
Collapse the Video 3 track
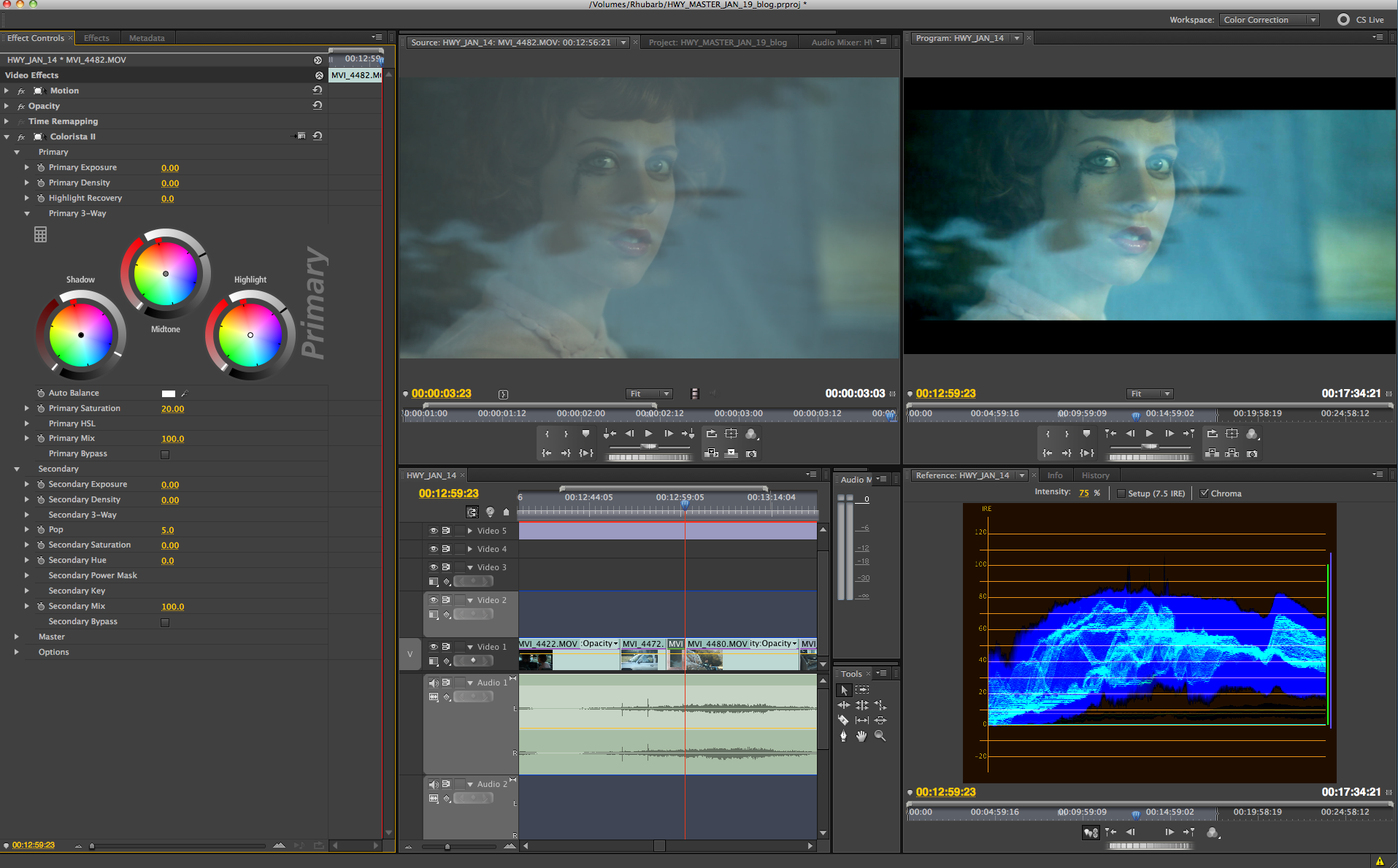[470, 567]
